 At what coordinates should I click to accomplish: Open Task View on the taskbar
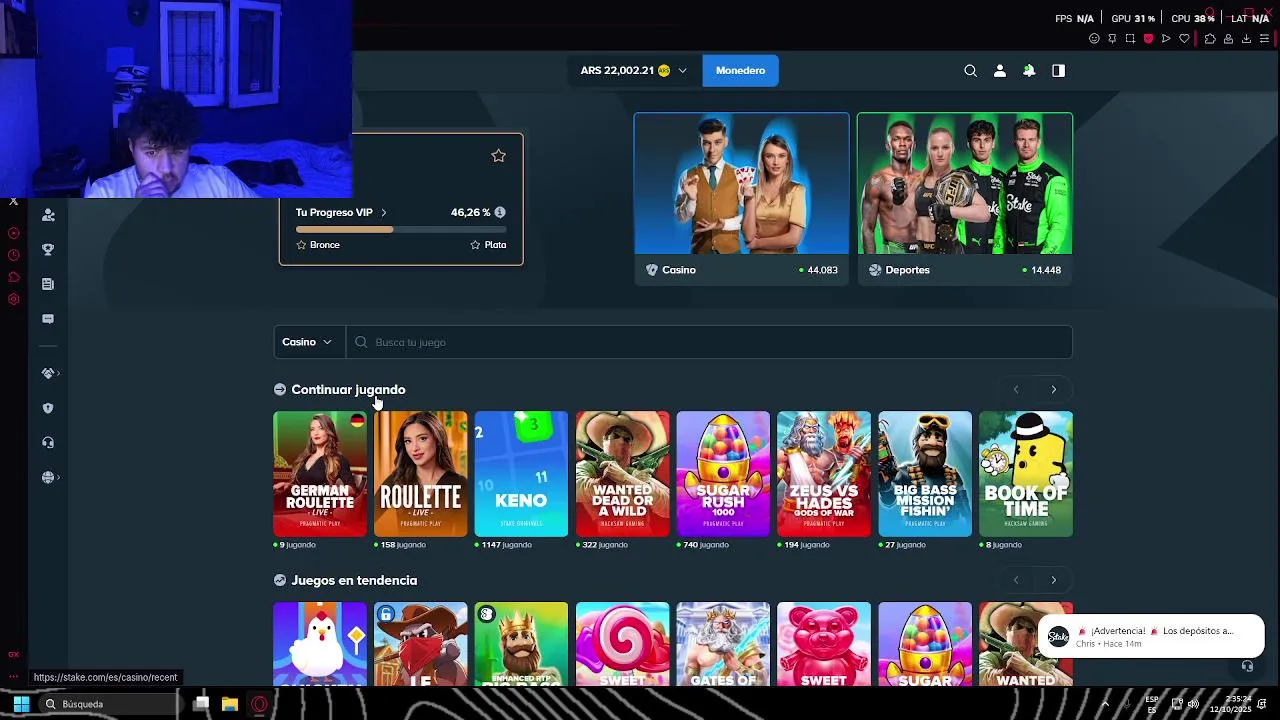pyautogui.click(x=201, y=704)
